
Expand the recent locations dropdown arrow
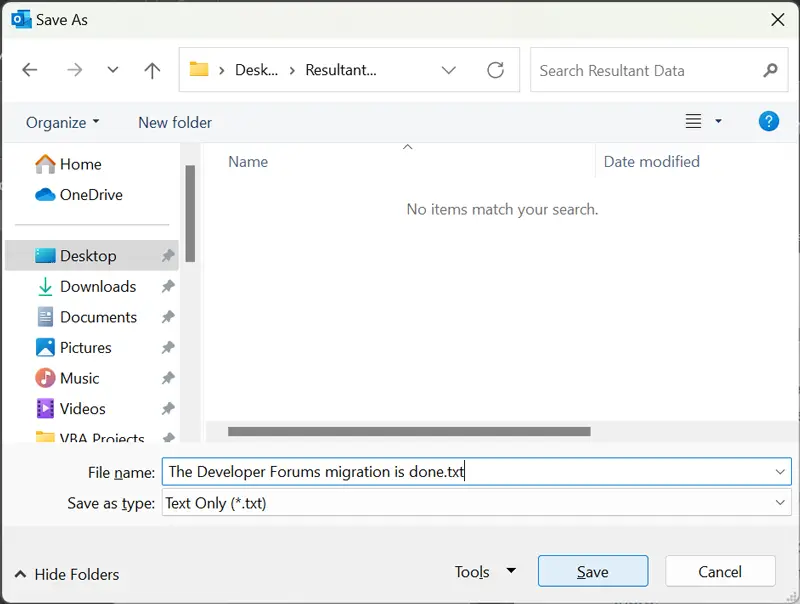click(x=112, y=70)
